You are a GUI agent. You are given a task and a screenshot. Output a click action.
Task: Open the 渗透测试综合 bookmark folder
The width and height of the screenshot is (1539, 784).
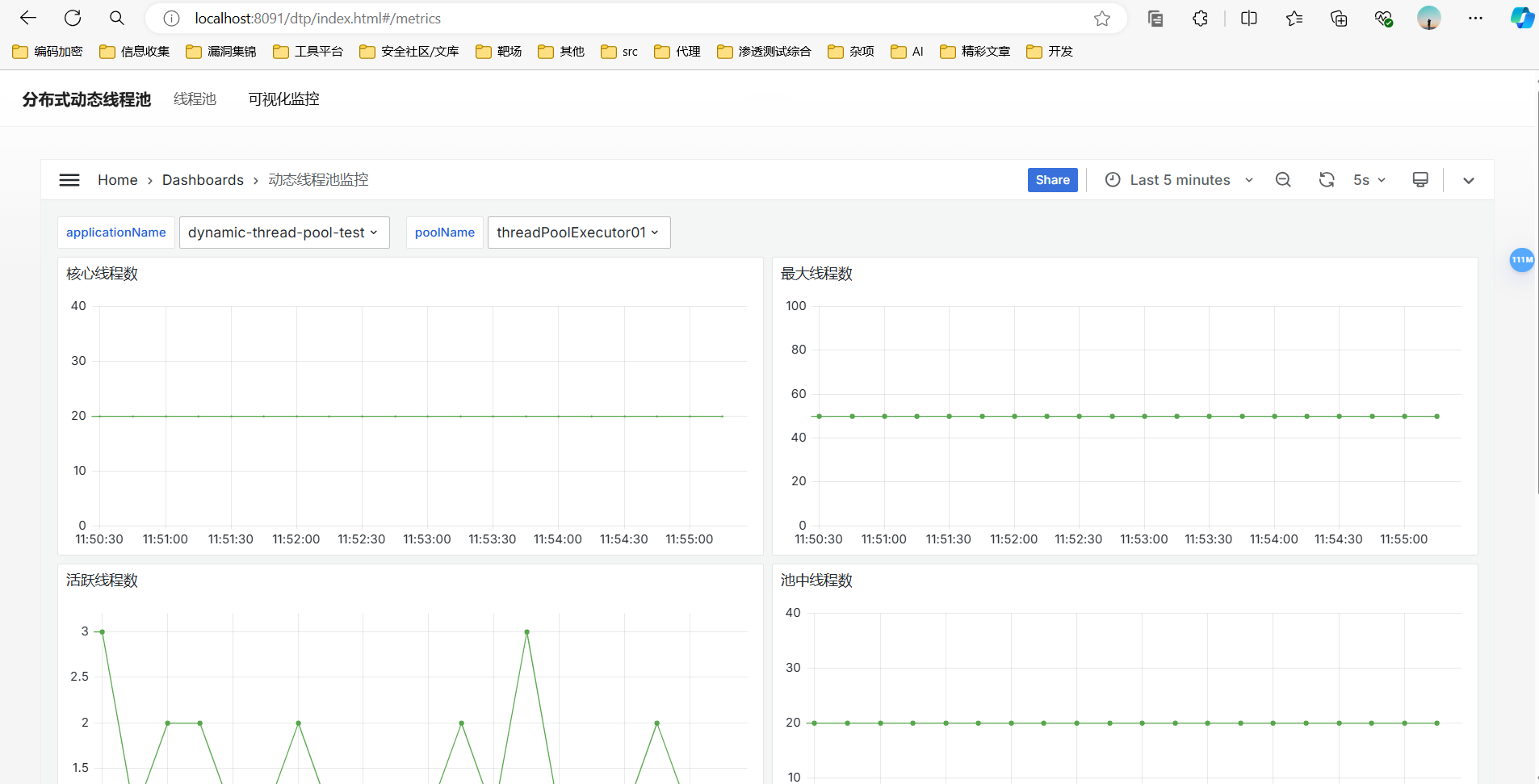pos(765,52)
